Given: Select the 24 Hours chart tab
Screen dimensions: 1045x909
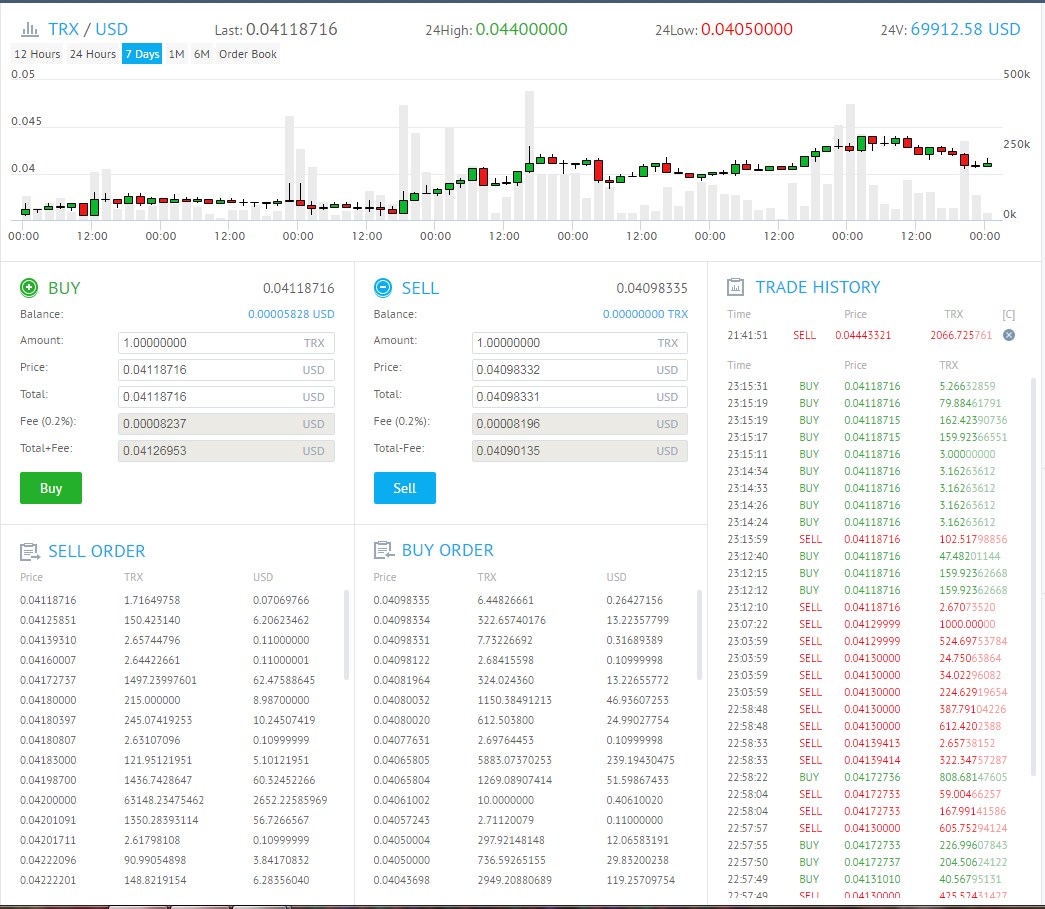Looking at the screenshot, I should [93, 54].
